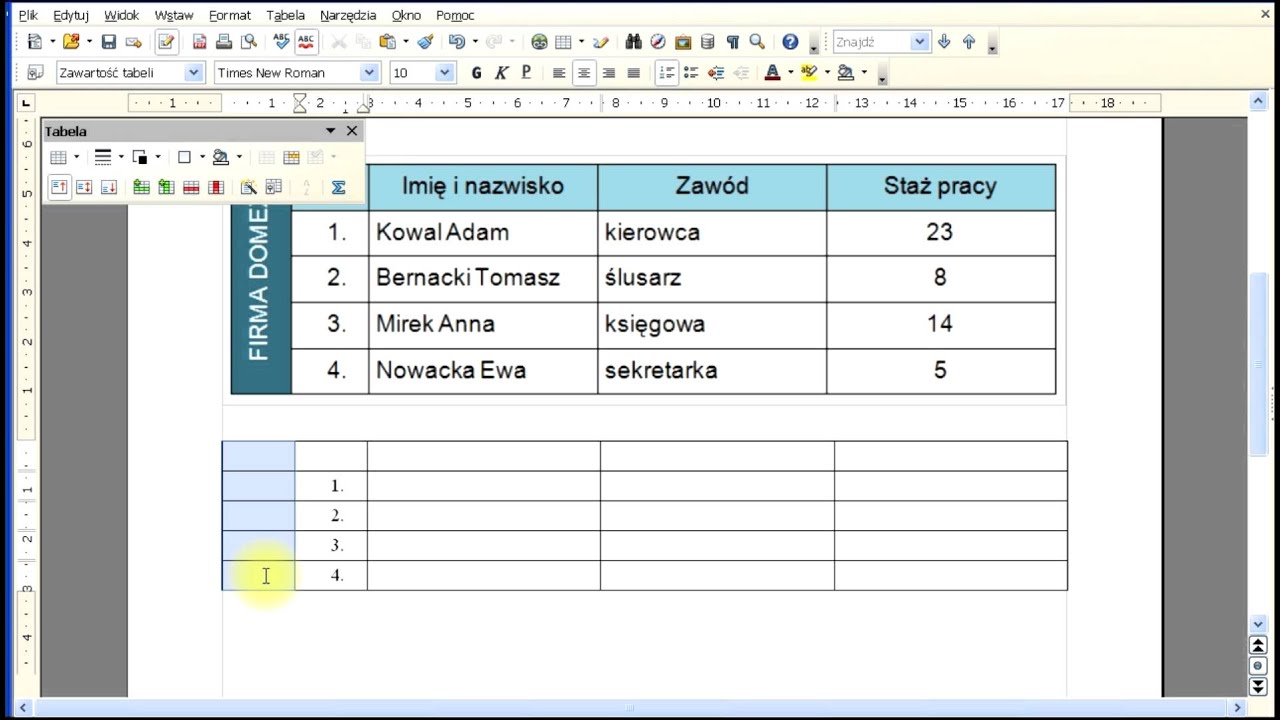This screenshot has height=720, width=1280.
Task: Open the font size 10 dropdown
Action: [x=445, y=73]
